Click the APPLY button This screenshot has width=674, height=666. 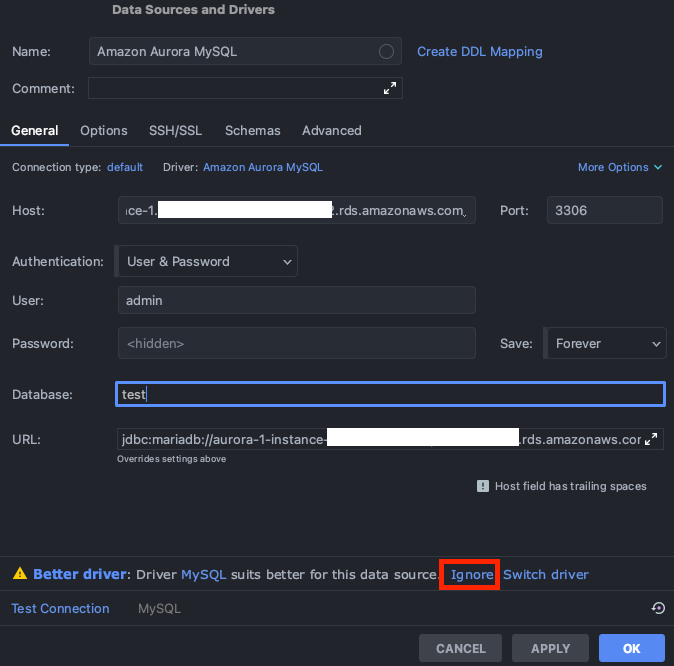[550, 648]
